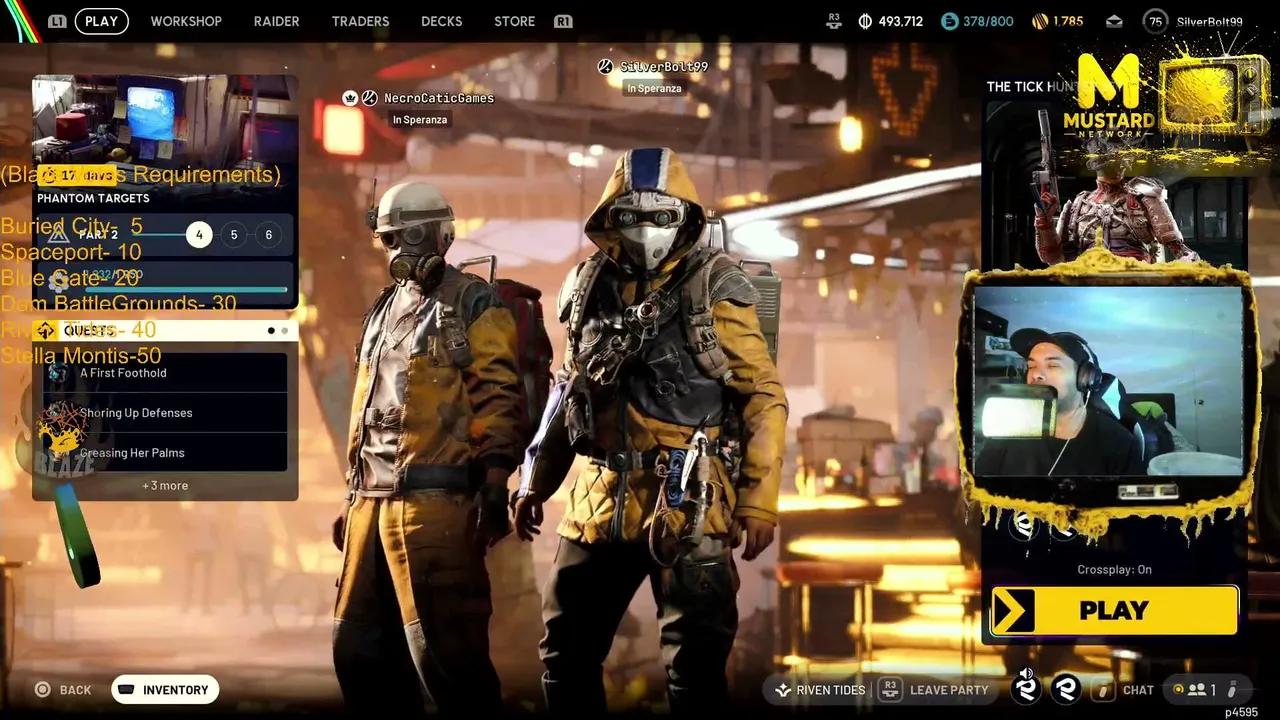Click the circular emblem icon left of Chat
This screenshot has height=720, width=1280.
point(1066,688)
